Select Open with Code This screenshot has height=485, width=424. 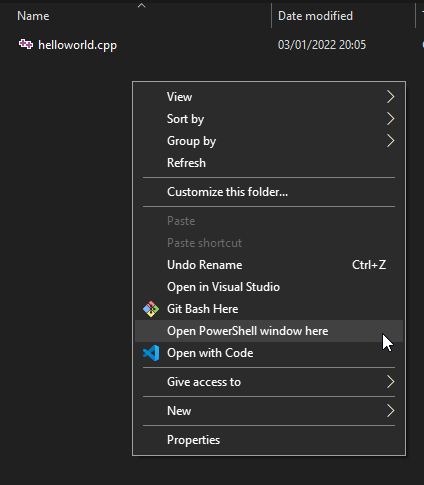269,353
